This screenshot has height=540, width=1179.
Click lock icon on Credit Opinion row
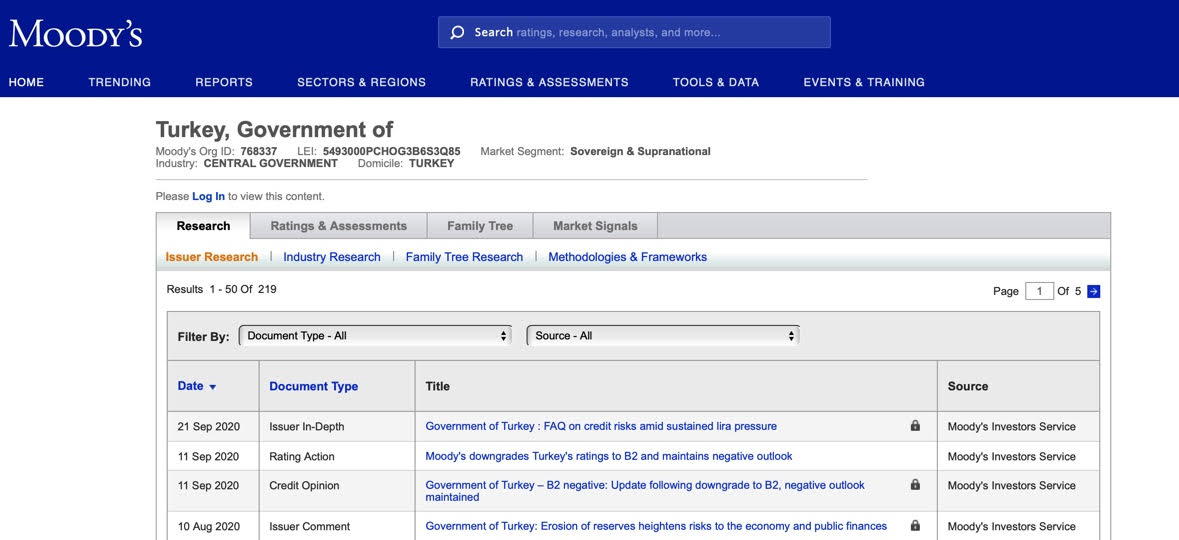915,485
